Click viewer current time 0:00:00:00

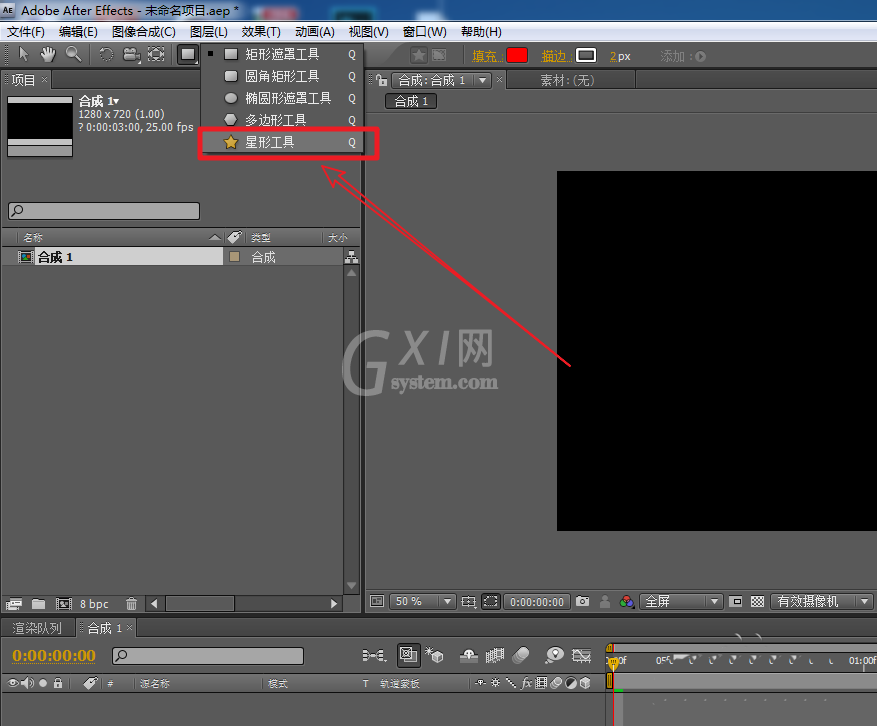tap(537, 602)
